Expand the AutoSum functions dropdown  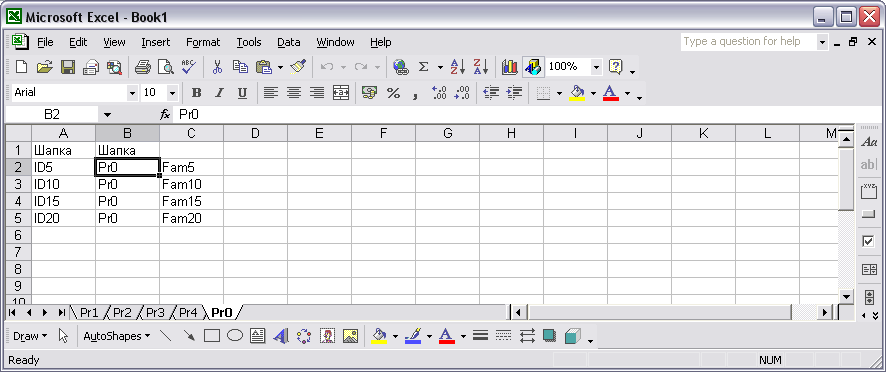point(440,67)
